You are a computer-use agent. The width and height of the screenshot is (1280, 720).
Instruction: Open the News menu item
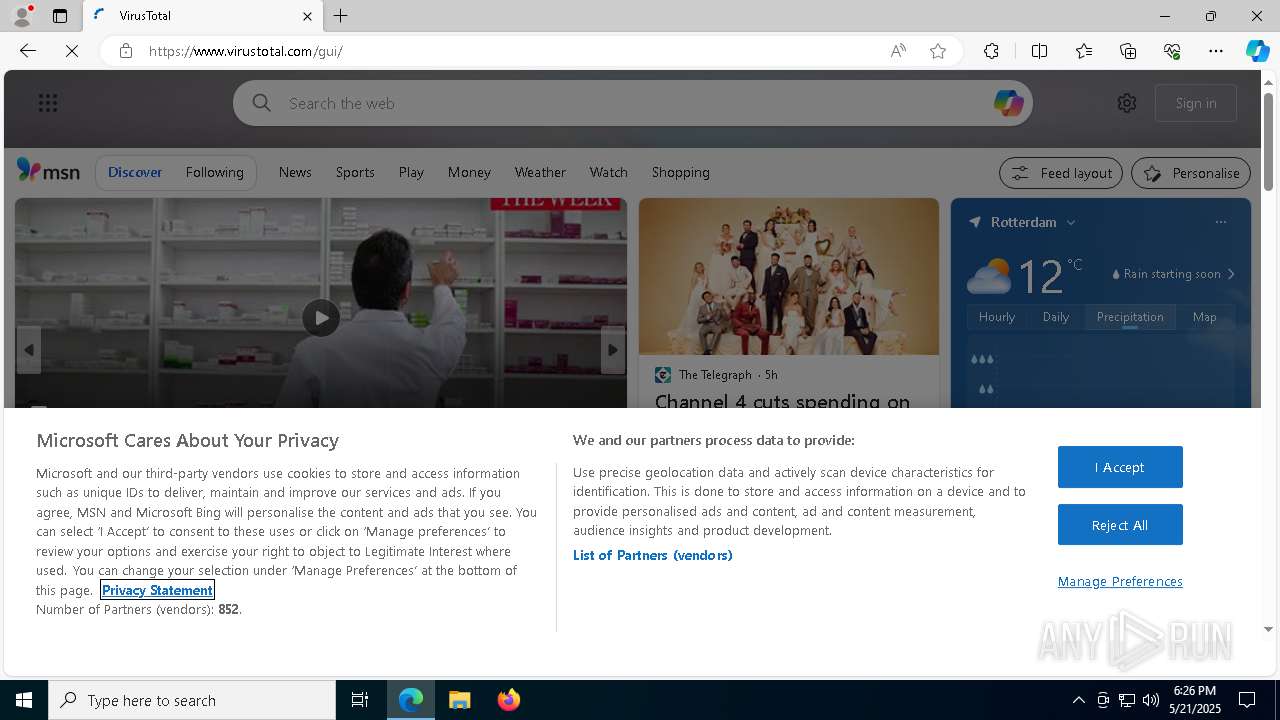point(295,172)
